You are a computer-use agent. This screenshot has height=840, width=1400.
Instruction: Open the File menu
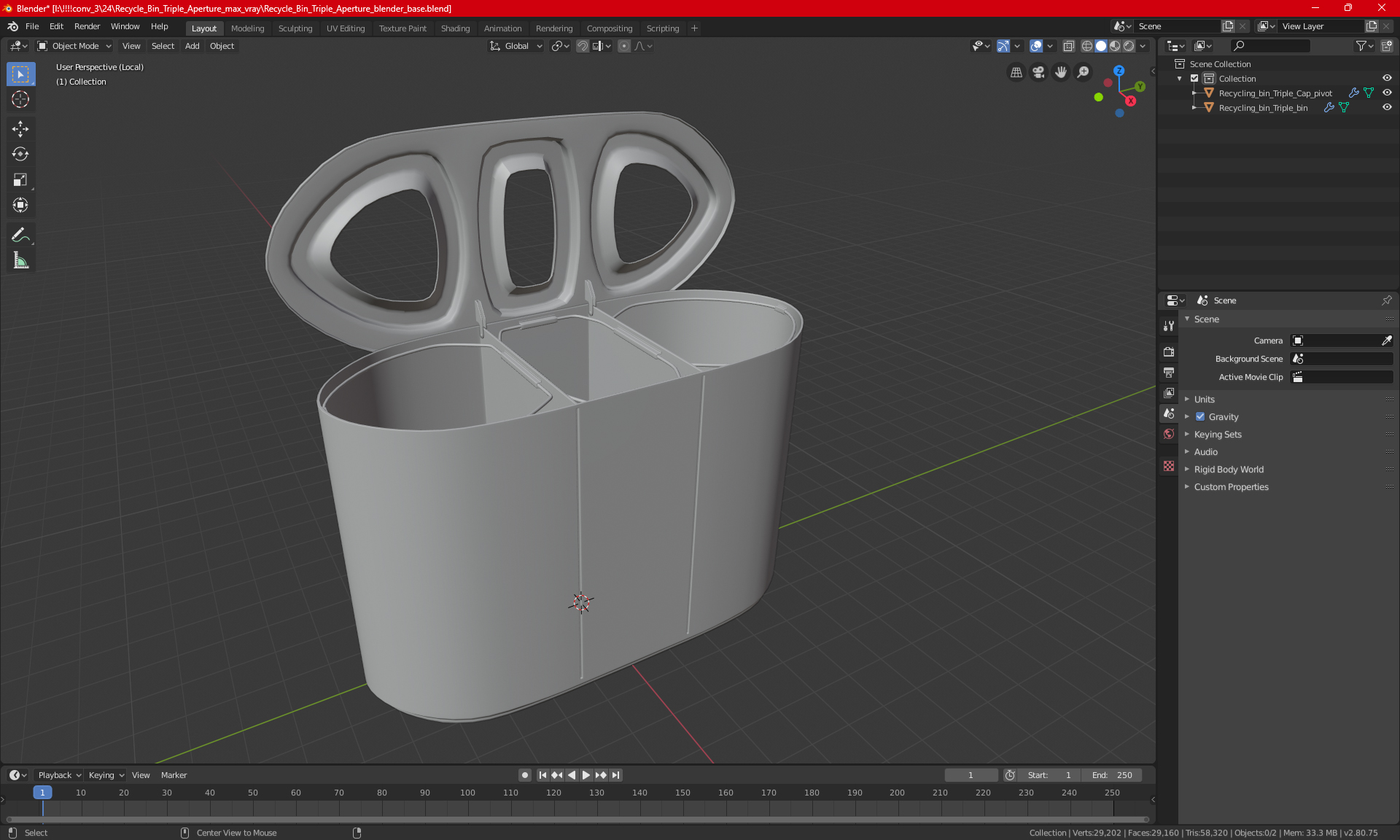point(32,26)
